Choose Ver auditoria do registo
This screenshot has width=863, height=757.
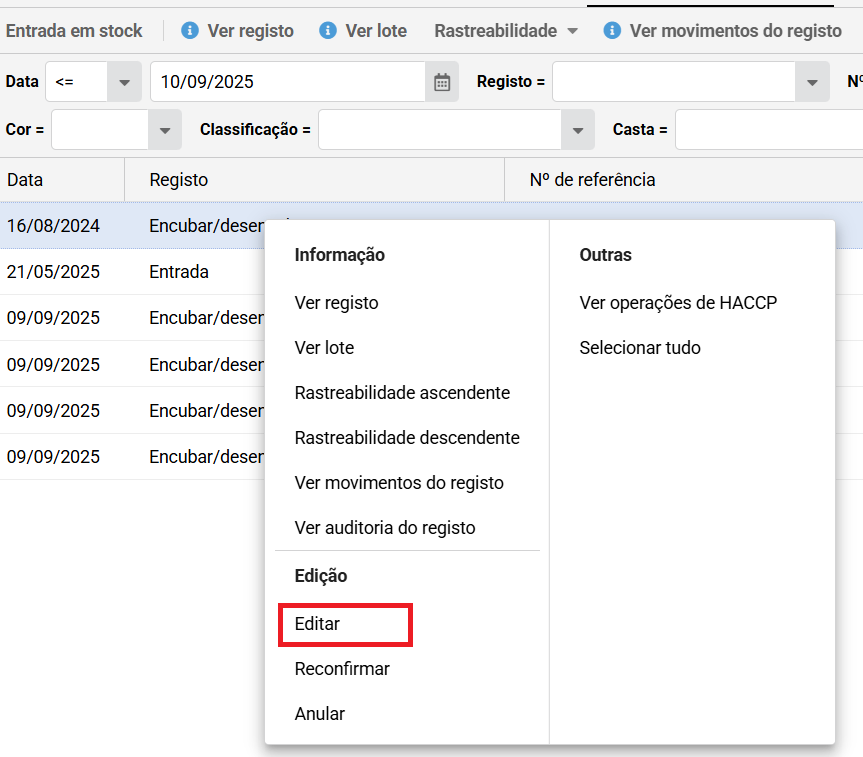(x=385, y=528)
